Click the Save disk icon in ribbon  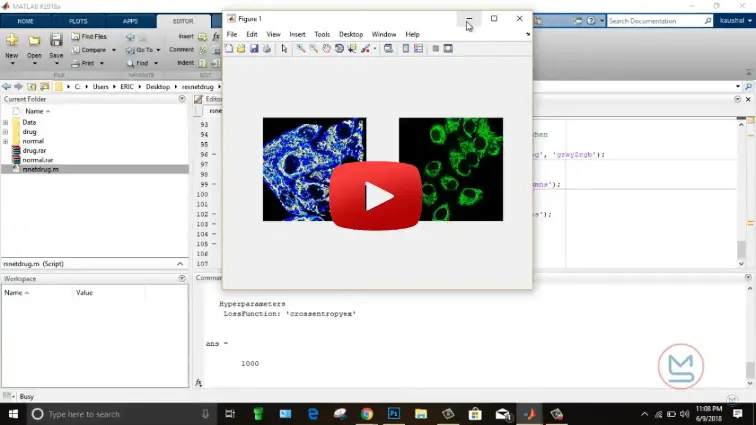[x=56, y=40]
